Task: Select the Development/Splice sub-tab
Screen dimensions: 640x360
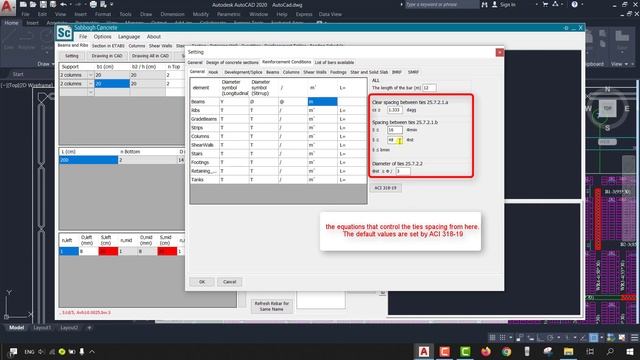Action: [243, 72]
